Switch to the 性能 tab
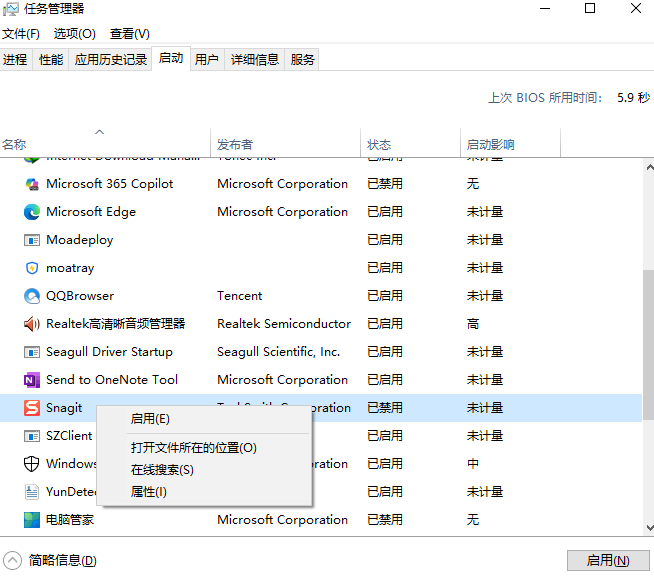The image size is (654, 579). click(51, 59)
